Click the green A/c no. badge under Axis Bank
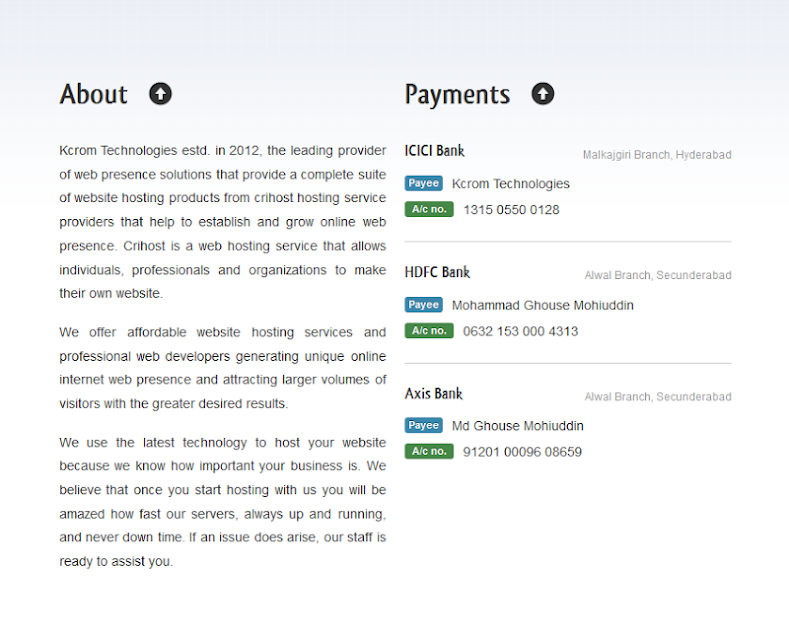Image resolution: width=789 pixels, height=640 pixels. (x=429, y=451)
